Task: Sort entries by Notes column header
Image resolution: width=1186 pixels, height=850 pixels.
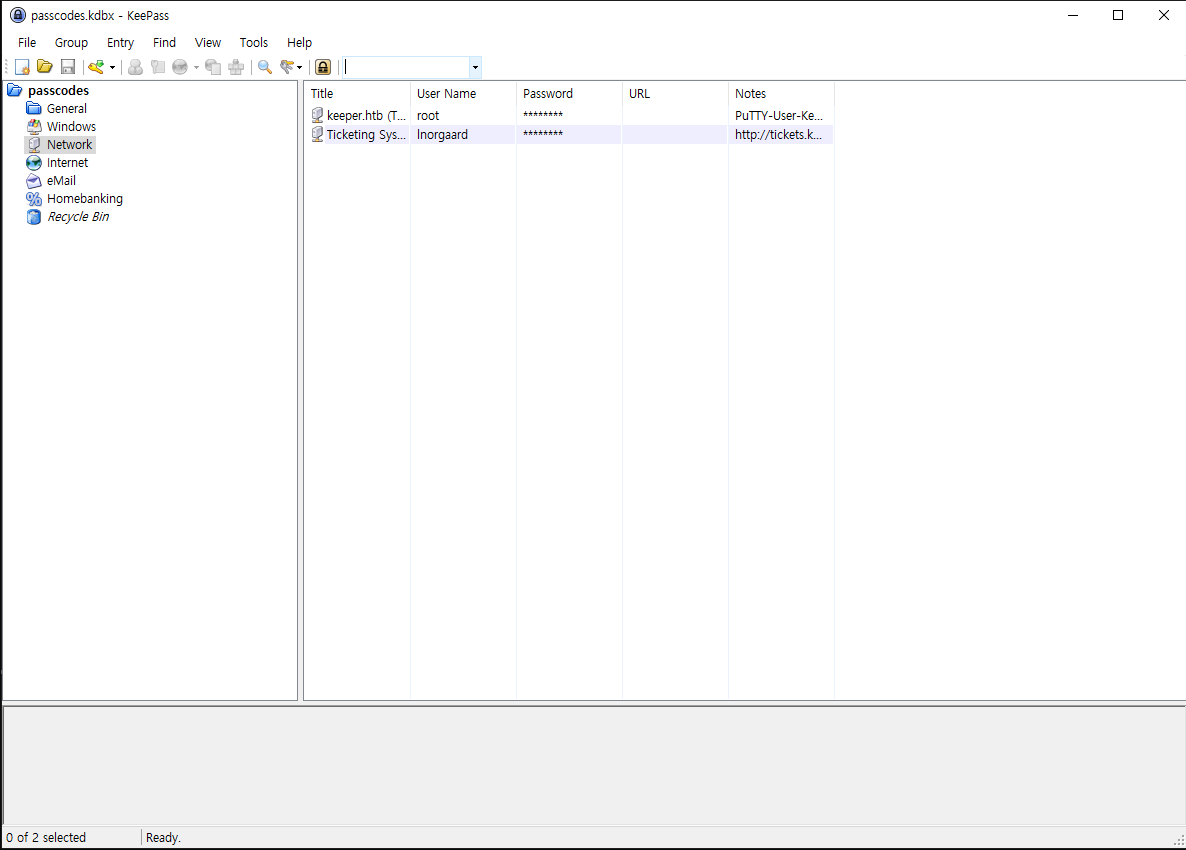Action: 781,94
